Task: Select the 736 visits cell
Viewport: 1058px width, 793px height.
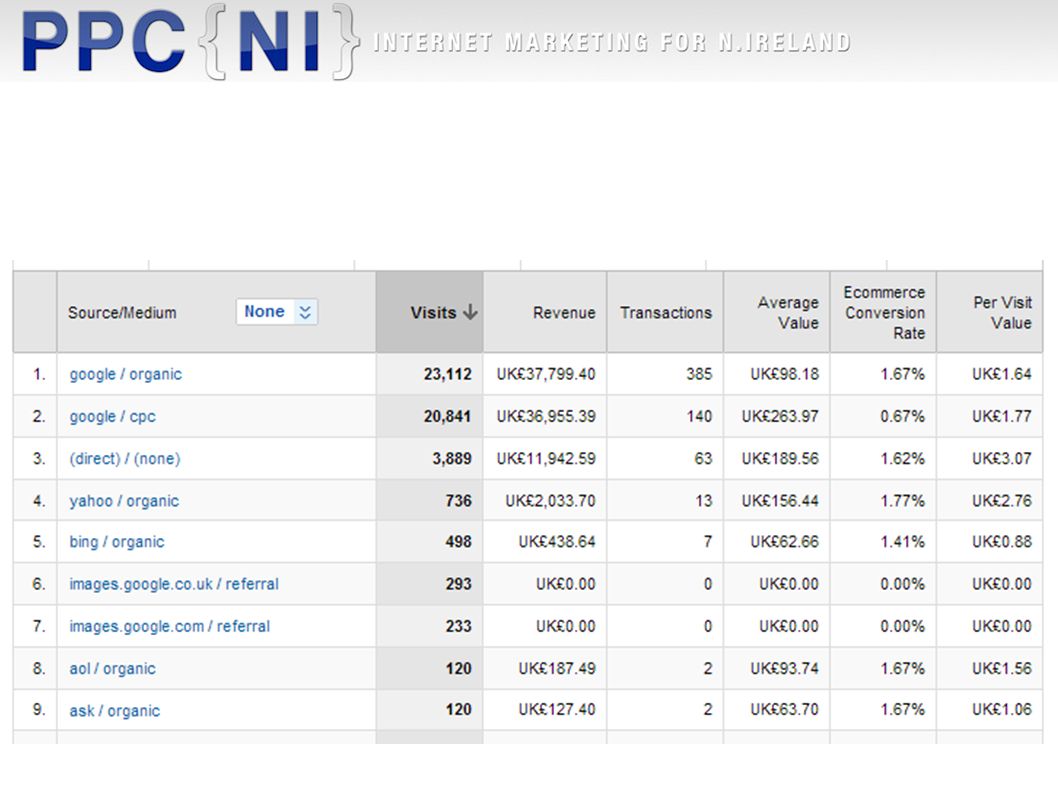Action: (430, 501)
